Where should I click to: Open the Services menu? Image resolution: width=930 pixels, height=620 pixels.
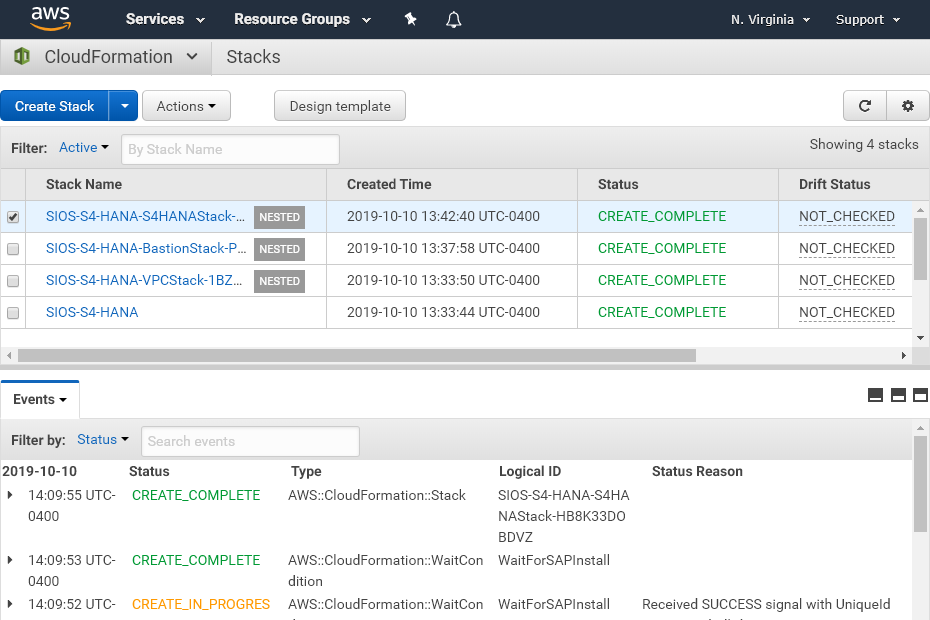[x=165, y=19]
